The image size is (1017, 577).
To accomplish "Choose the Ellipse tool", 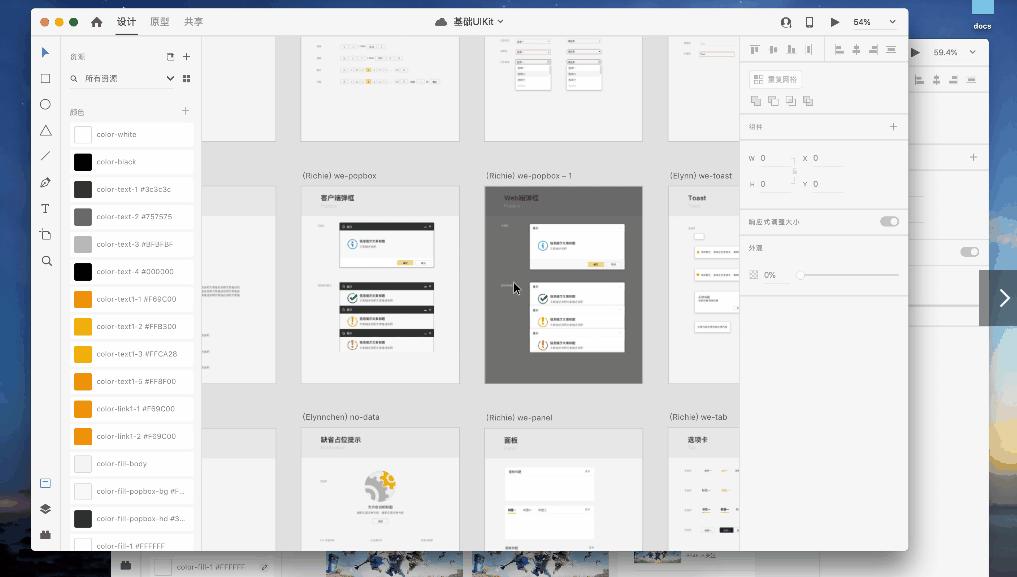I will pos(45,104).
